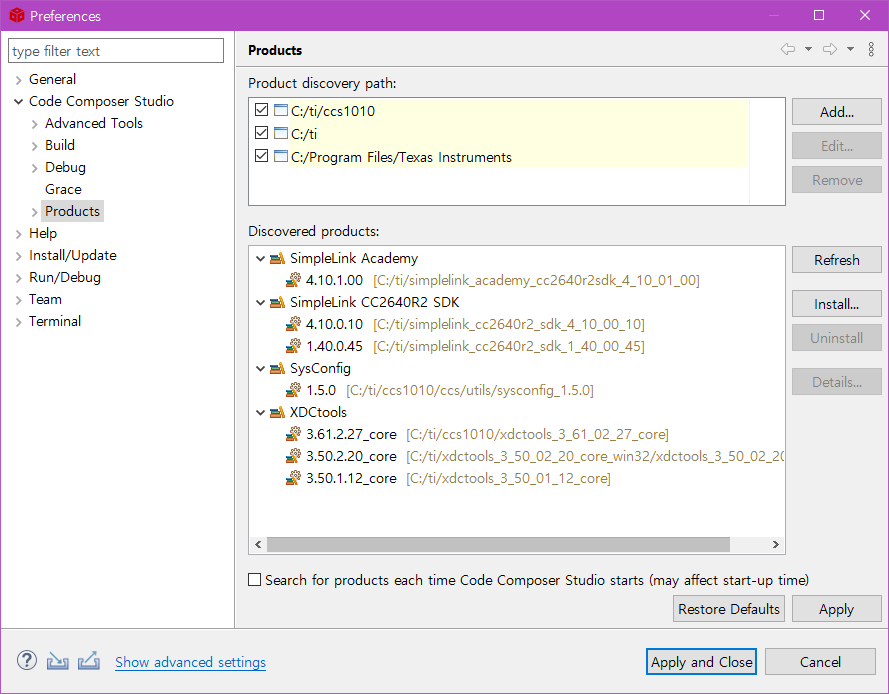889x694 pixels.
Task: Click the right scroll arrow of products list
Action: click(776, 544)
